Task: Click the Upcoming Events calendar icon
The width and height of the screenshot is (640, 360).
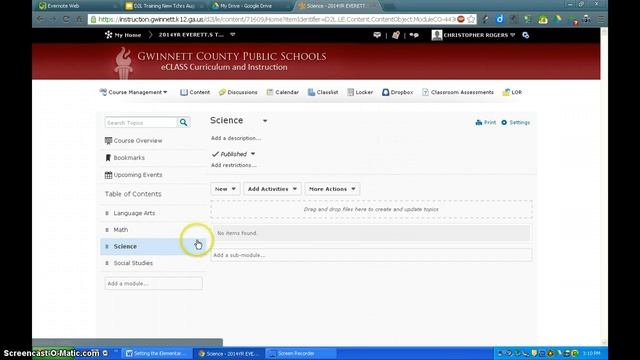Action: tap(108, 175)
